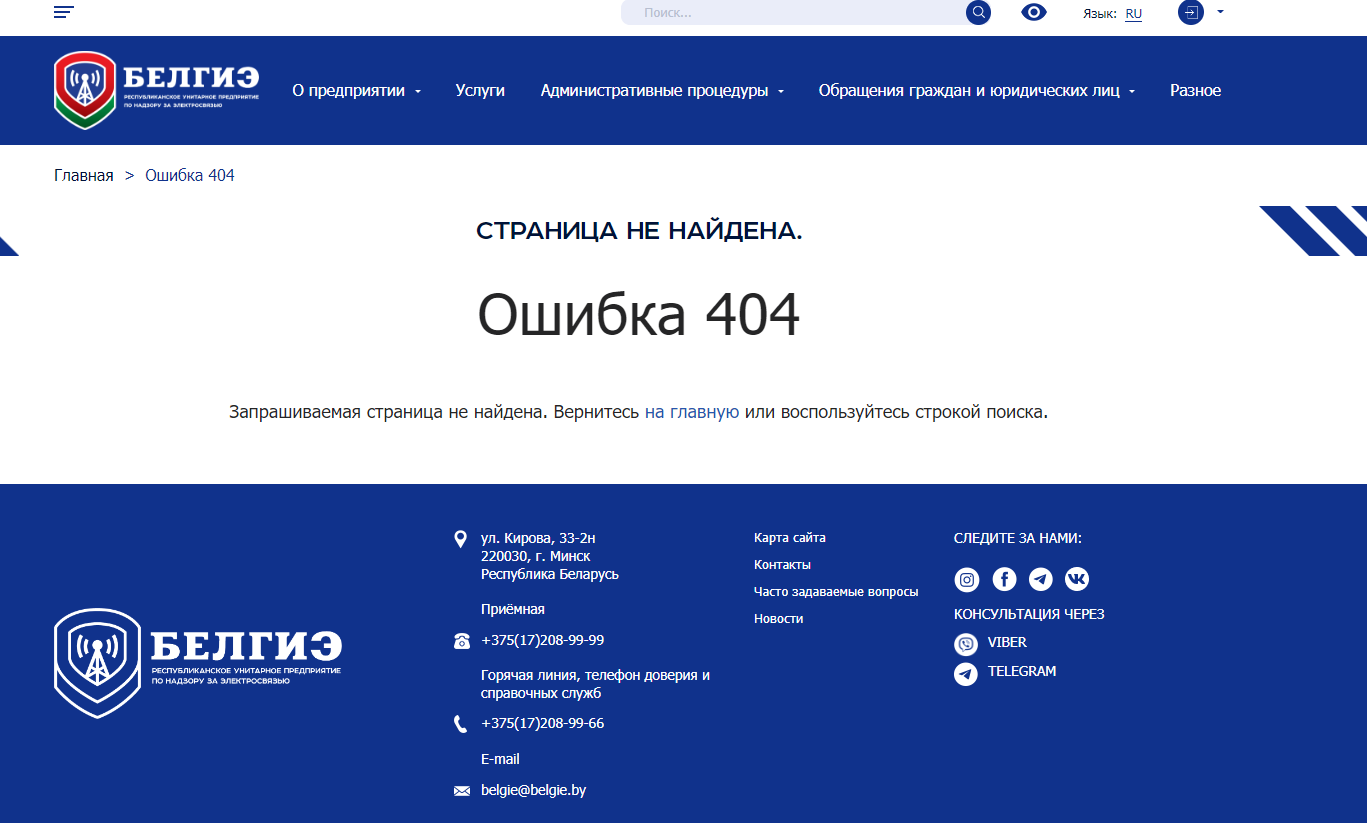Click the Viber consultation icon
The height and width of the screenshot is (823, 1367).
click(966, 643)
